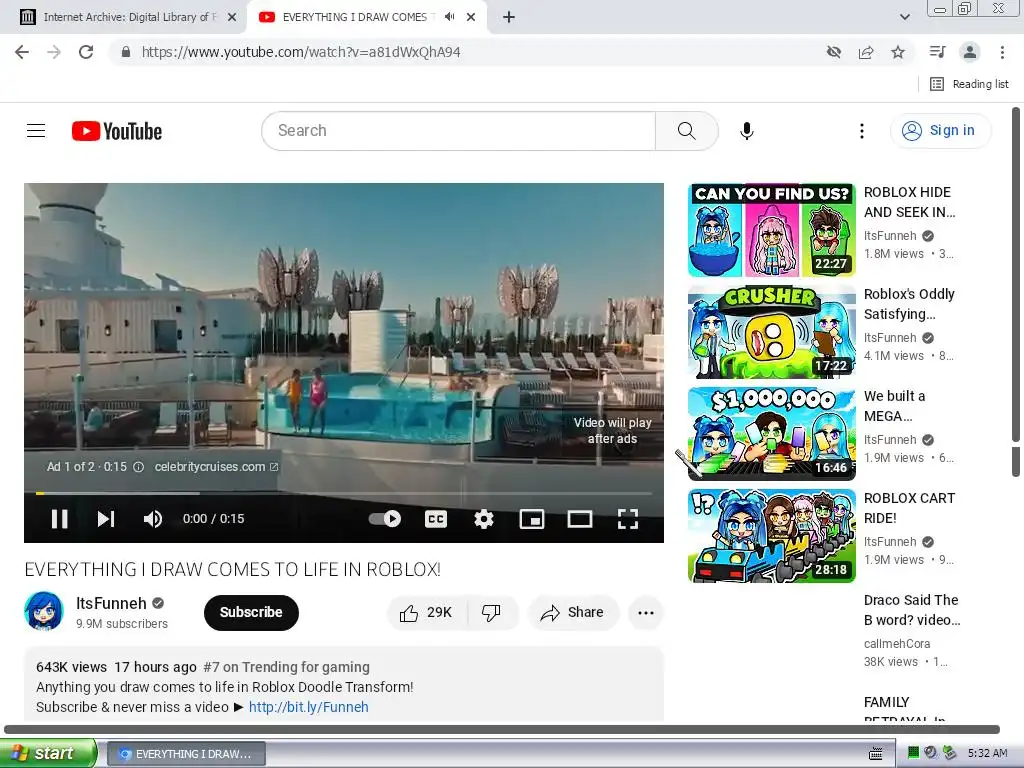
Task: Open the player settings gear
Action: [x=483, y=519]
